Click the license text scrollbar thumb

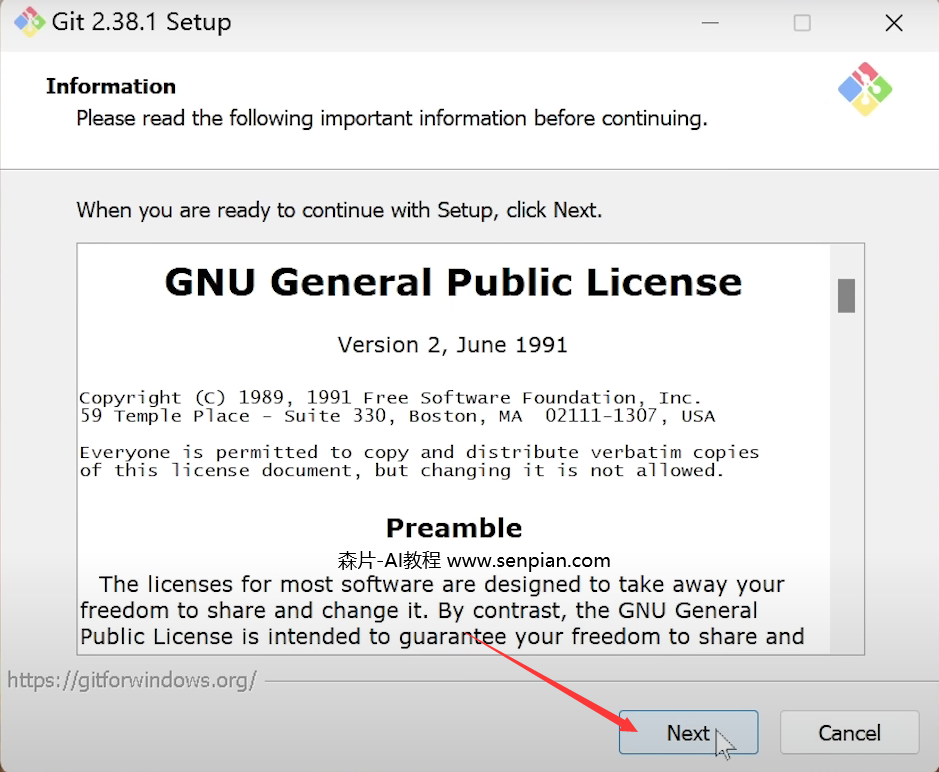click(846, 296)
